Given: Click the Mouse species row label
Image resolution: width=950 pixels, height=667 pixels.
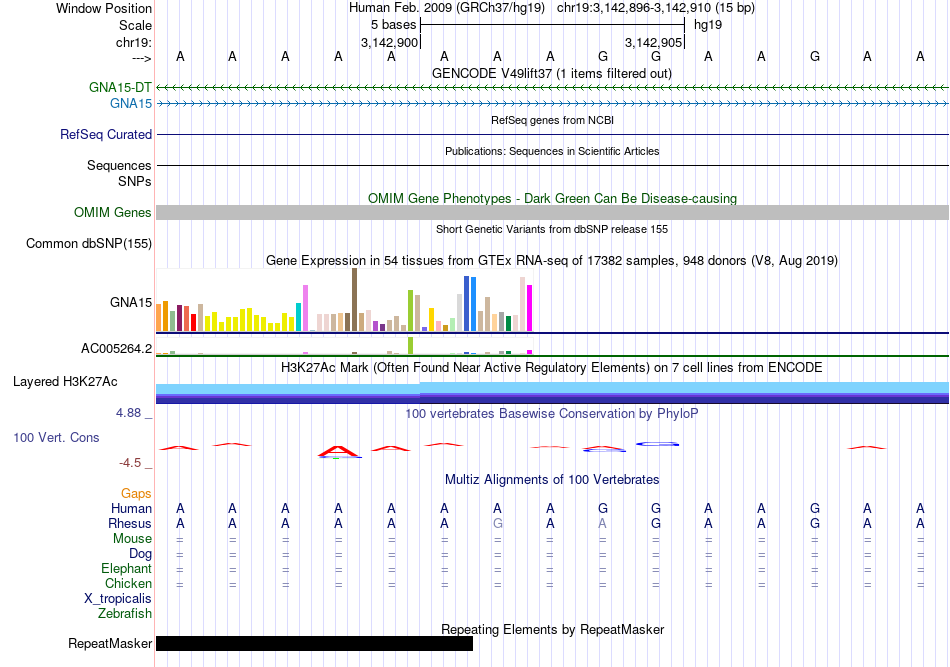Looking at the screenshot, I should pyautogui.click(x=133, y=539).
